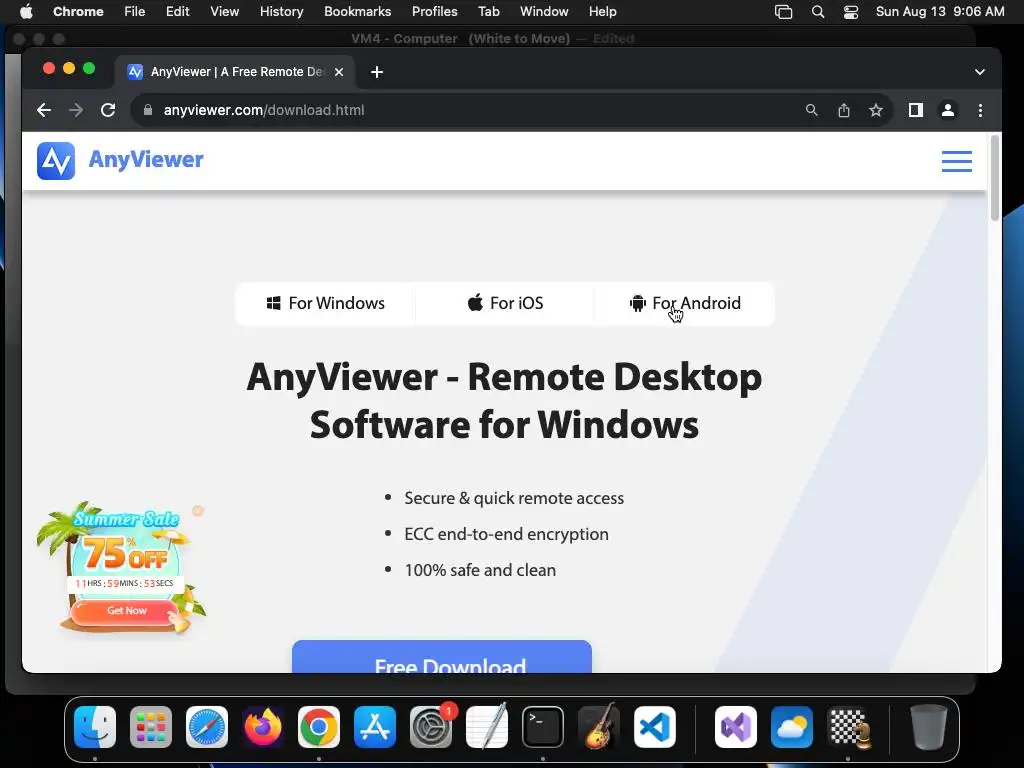This screenshot has height=768, width=1024.
Task: Open Visual Studio from the Dock
Action: [736, 727]
